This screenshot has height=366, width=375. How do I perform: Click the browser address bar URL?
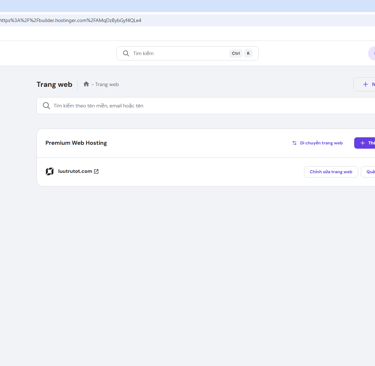(x=71, y=20)
